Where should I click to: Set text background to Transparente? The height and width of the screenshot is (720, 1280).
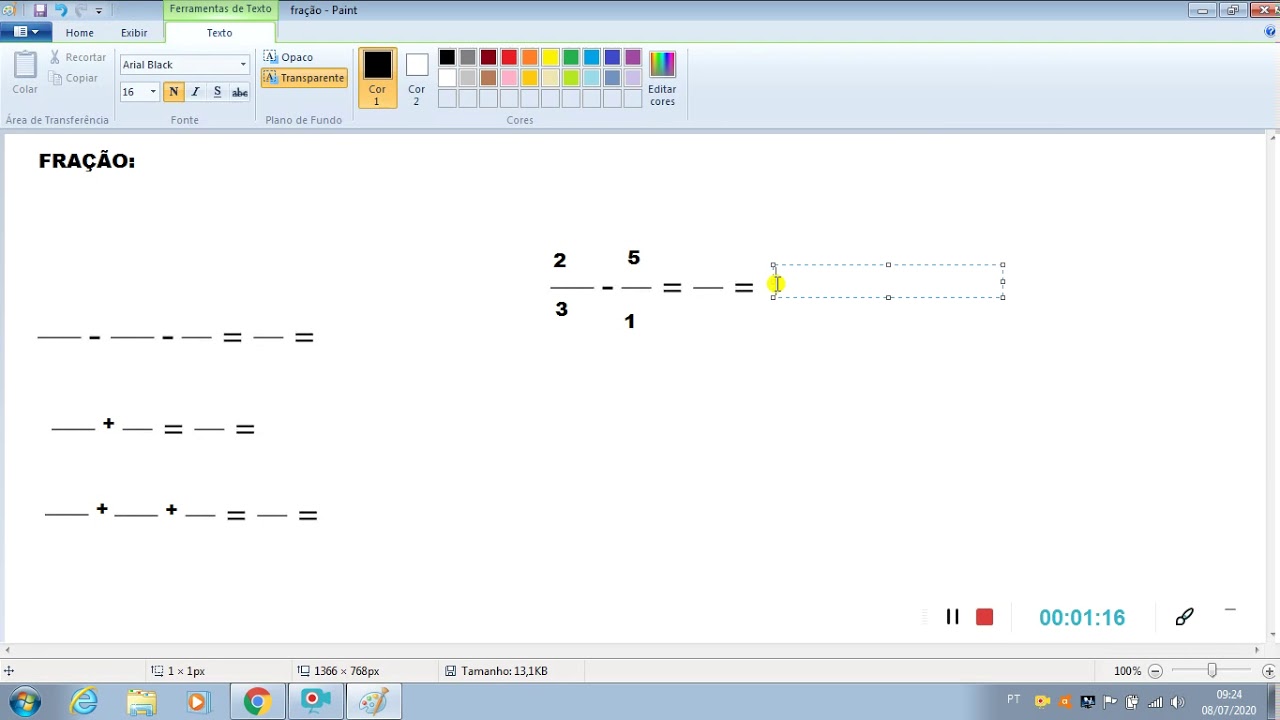[x=304, y=78]
